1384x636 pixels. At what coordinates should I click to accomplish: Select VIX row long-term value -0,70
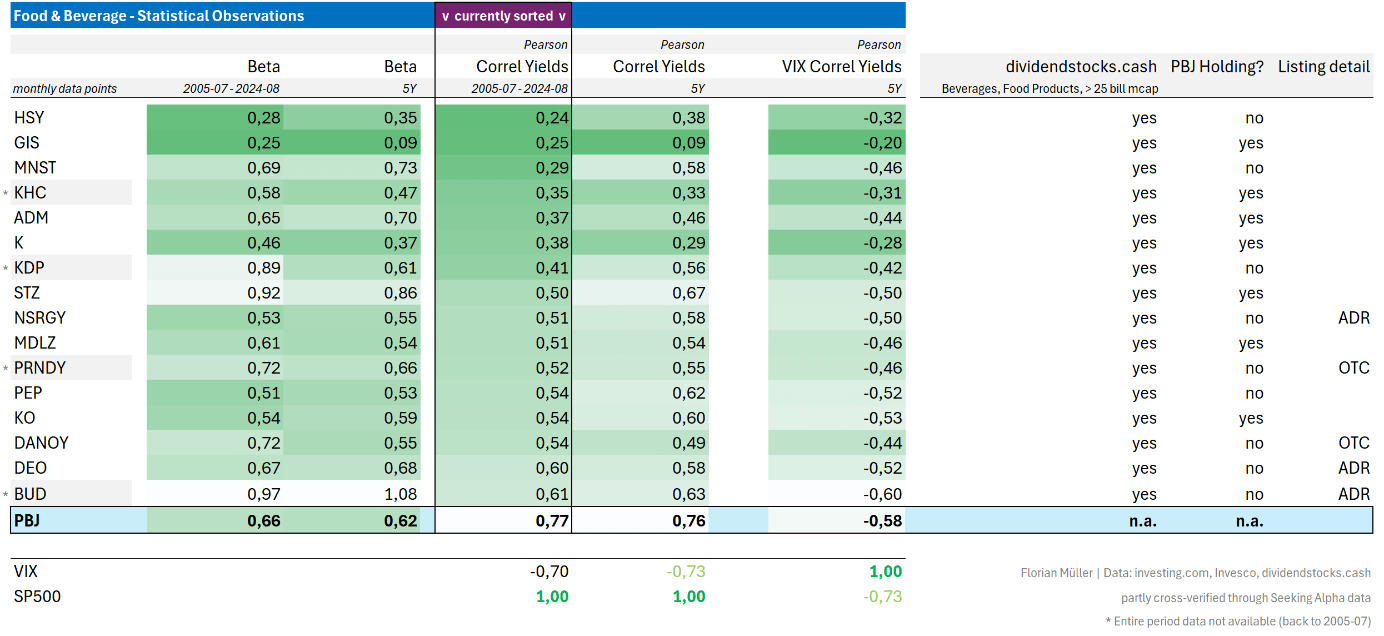(549, 572)
